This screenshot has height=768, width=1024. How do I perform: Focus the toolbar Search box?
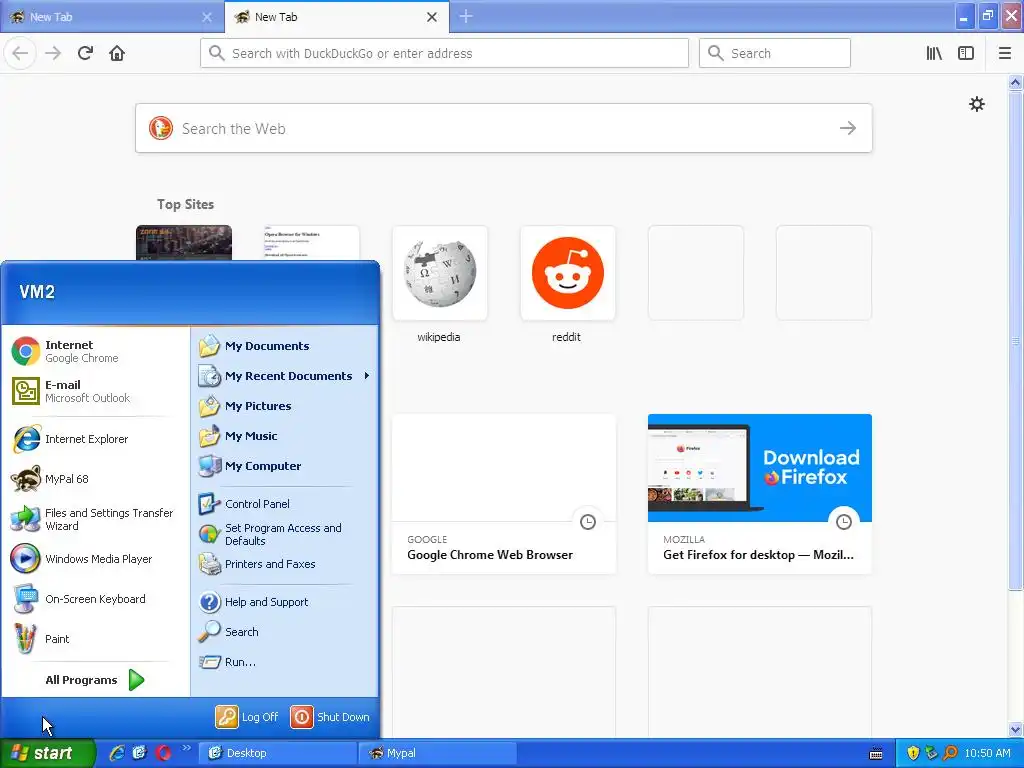(x=775, y=53)
